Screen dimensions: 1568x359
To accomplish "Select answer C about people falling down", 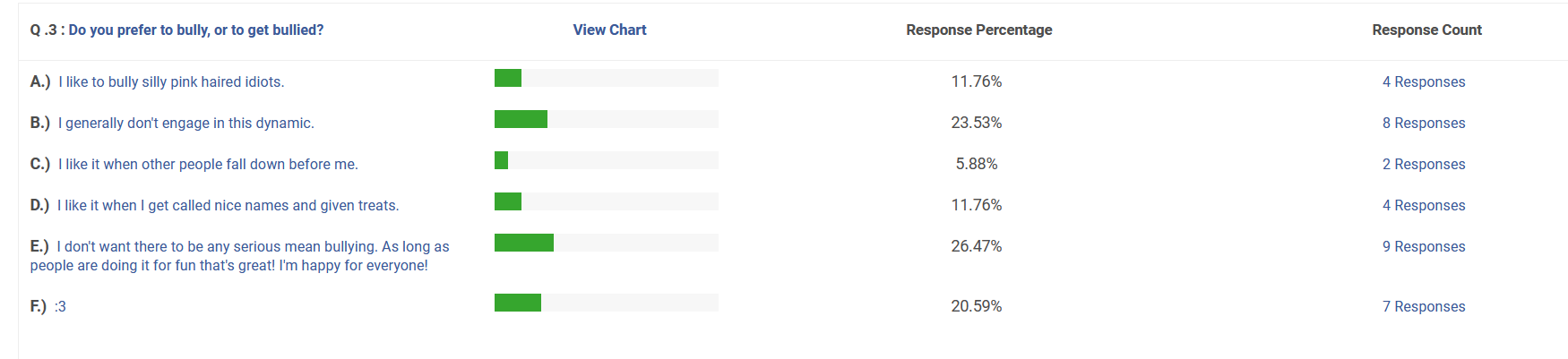I will pos(194,164).
